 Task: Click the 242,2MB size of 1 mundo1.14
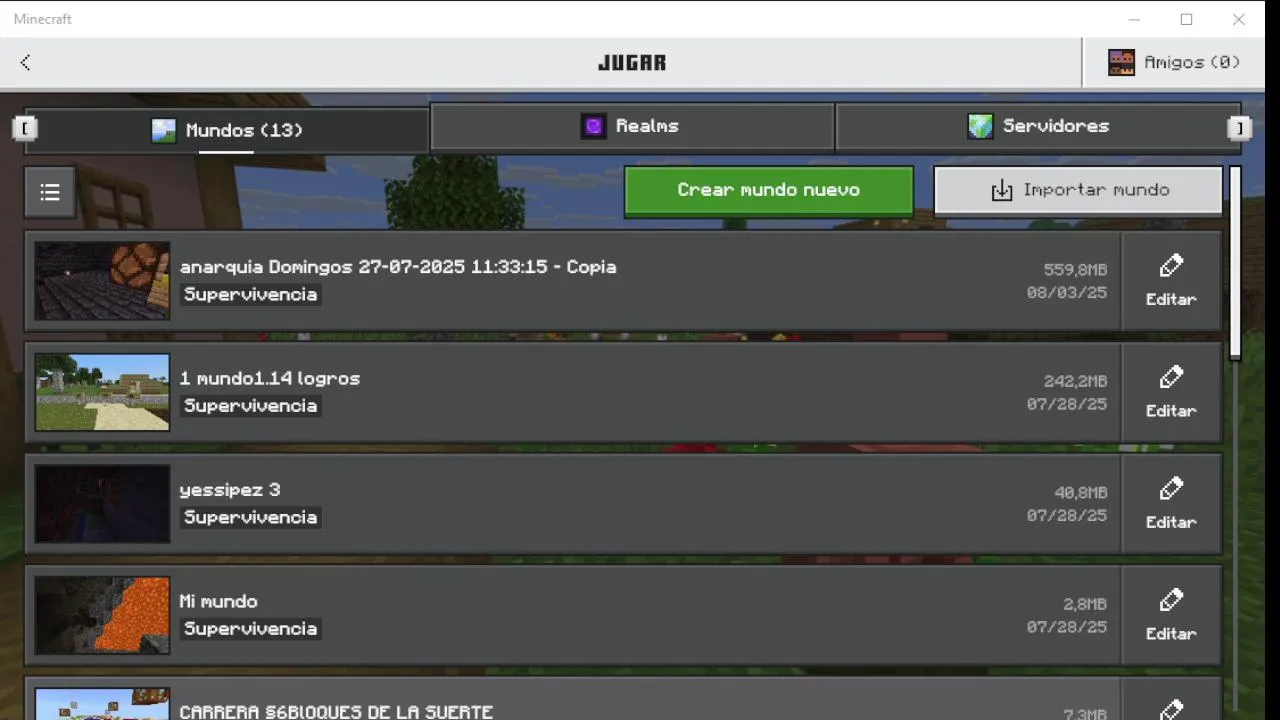click(1075, 381)
